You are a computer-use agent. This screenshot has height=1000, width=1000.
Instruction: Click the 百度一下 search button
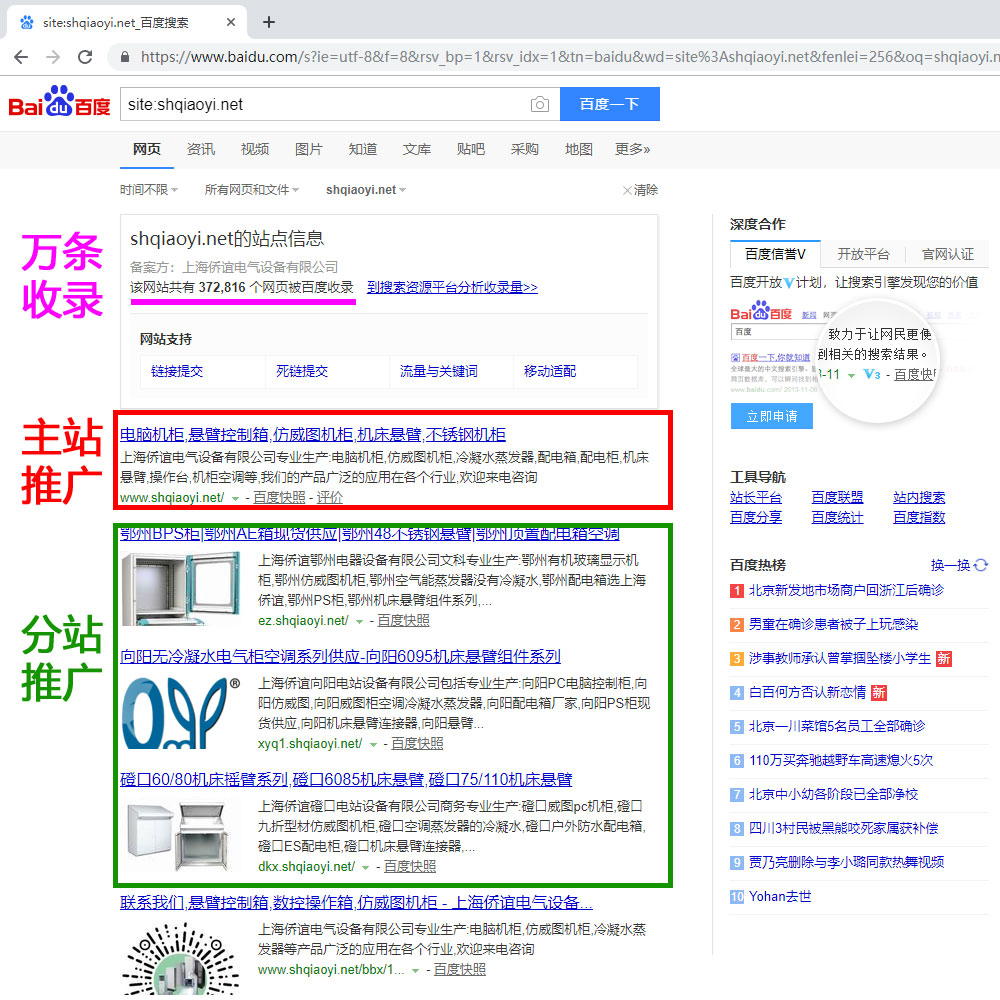[610, 104]
